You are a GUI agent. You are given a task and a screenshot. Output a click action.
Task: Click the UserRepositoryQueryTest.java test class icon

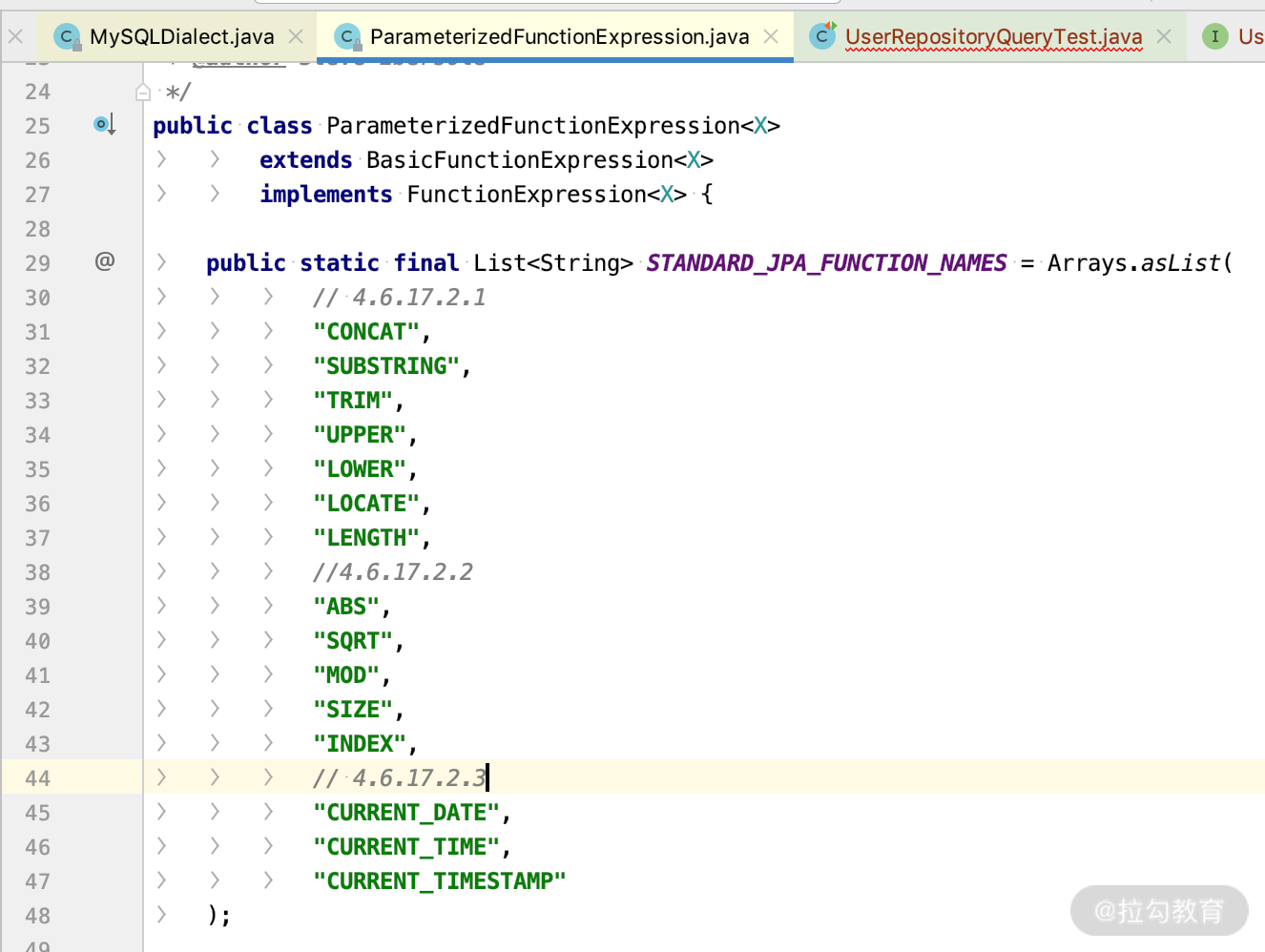822,35
